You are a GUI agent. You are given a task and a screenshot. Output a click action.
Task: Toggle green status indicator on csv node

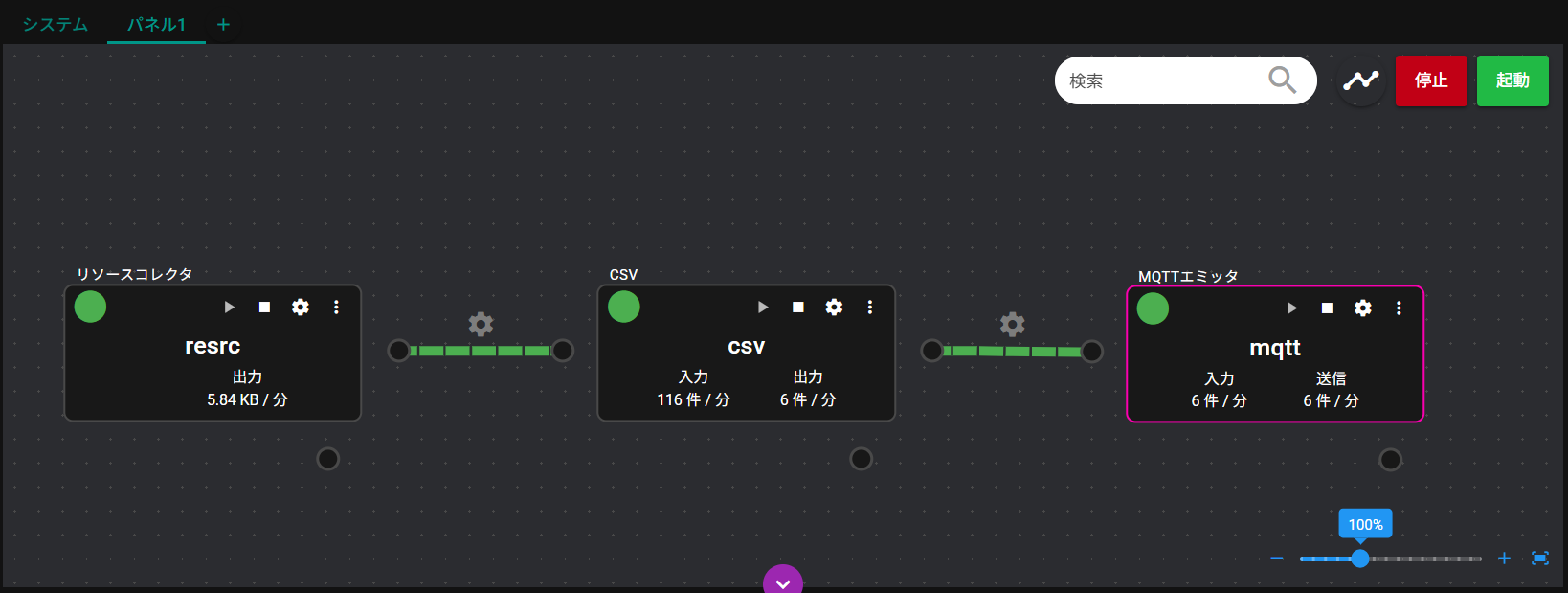[624, 308]
